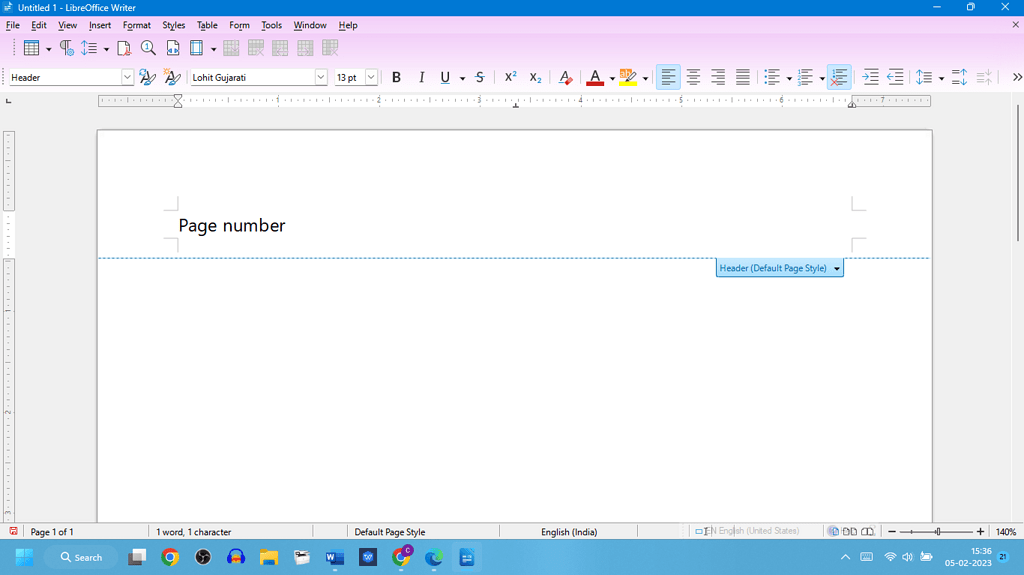Expand the underline style dropdown arrow

tap(462, 78)
